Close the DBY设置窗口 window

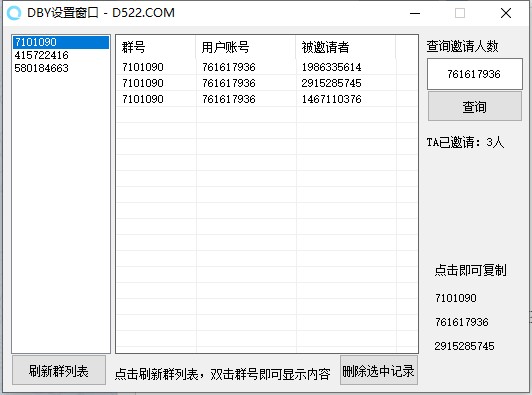tap(506, 13)
